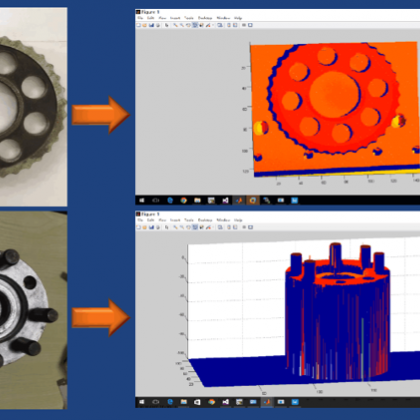Toggle Rotate 3D tool in gear plot window
420x420 pixels.
click(x=195, y=25)
